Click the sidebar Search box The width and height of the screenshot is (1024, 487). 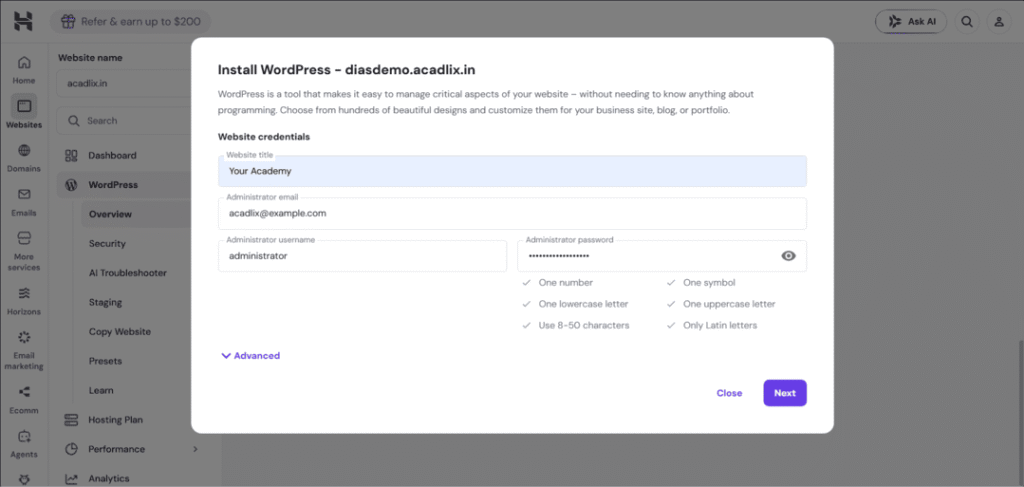tap(124, 121)
